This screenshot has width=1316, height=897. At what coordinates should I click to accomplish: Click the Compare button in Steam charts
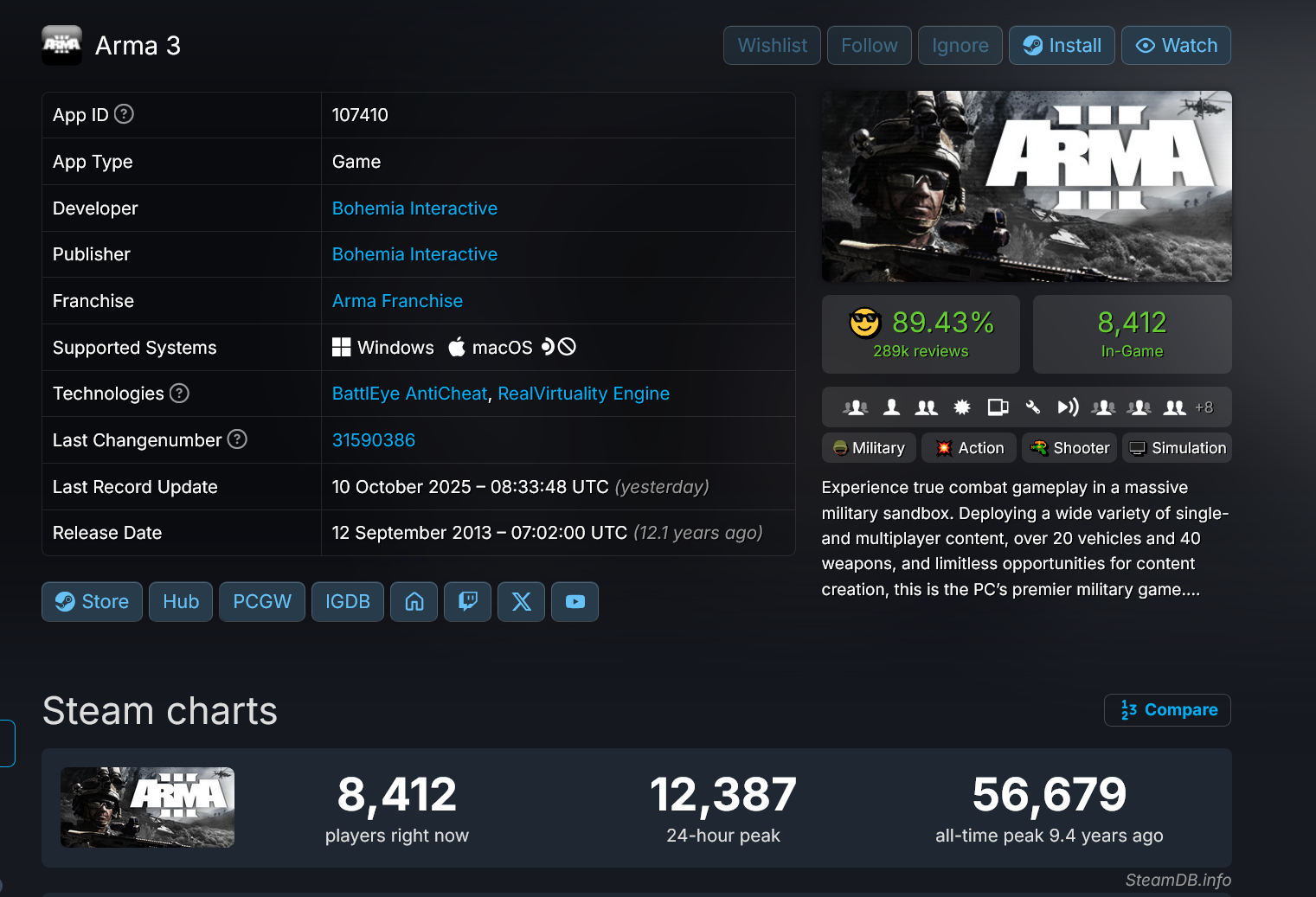[x=1168, y=710]
